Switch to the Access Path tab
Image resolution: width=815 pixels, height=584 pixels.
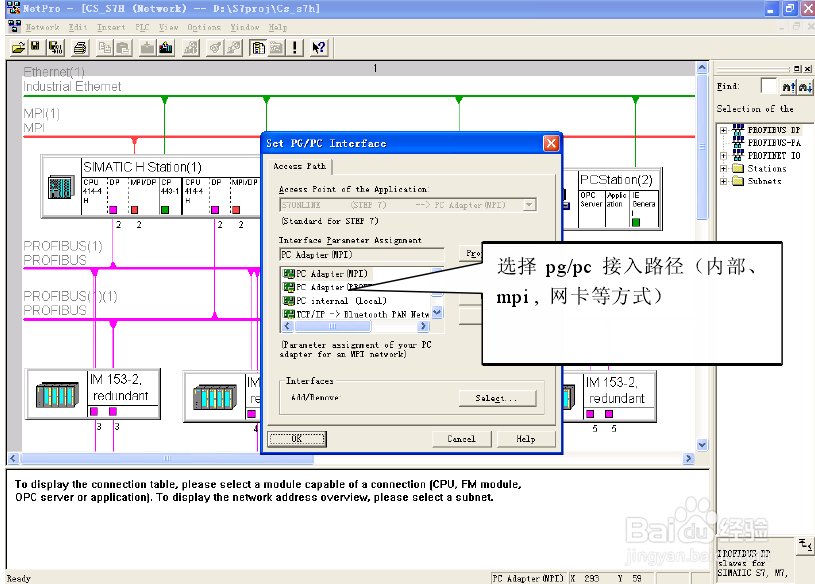click(x=298, y=166)
